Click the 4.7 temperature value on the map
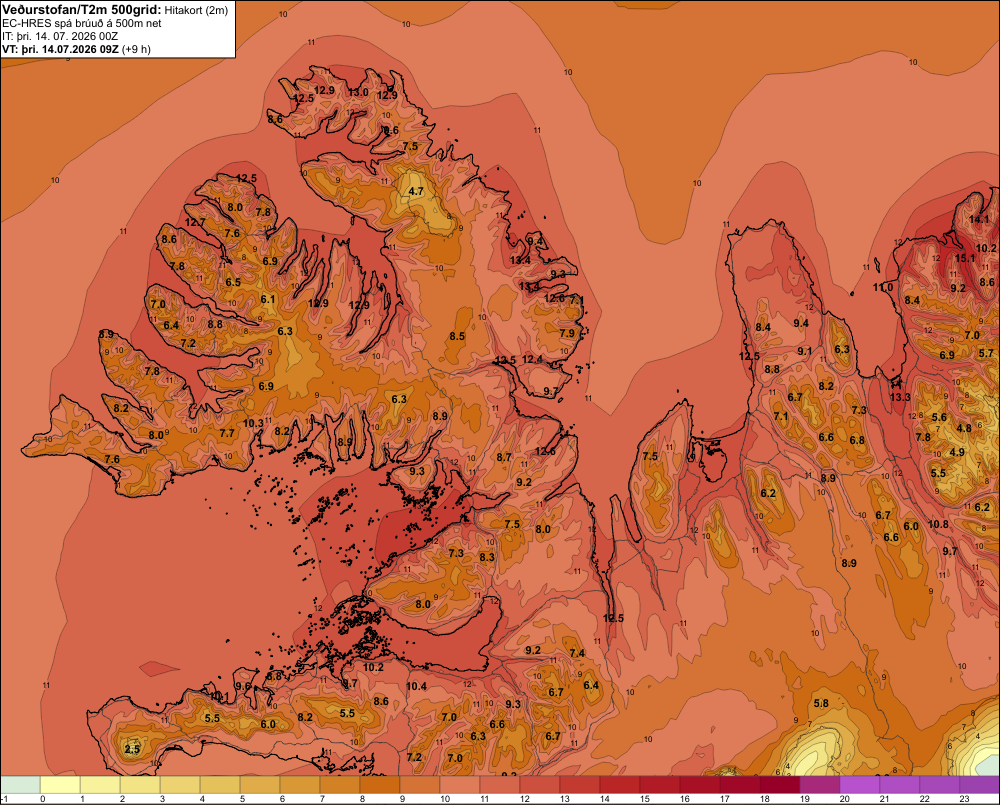1000x805 pixels. pos(416,191)
